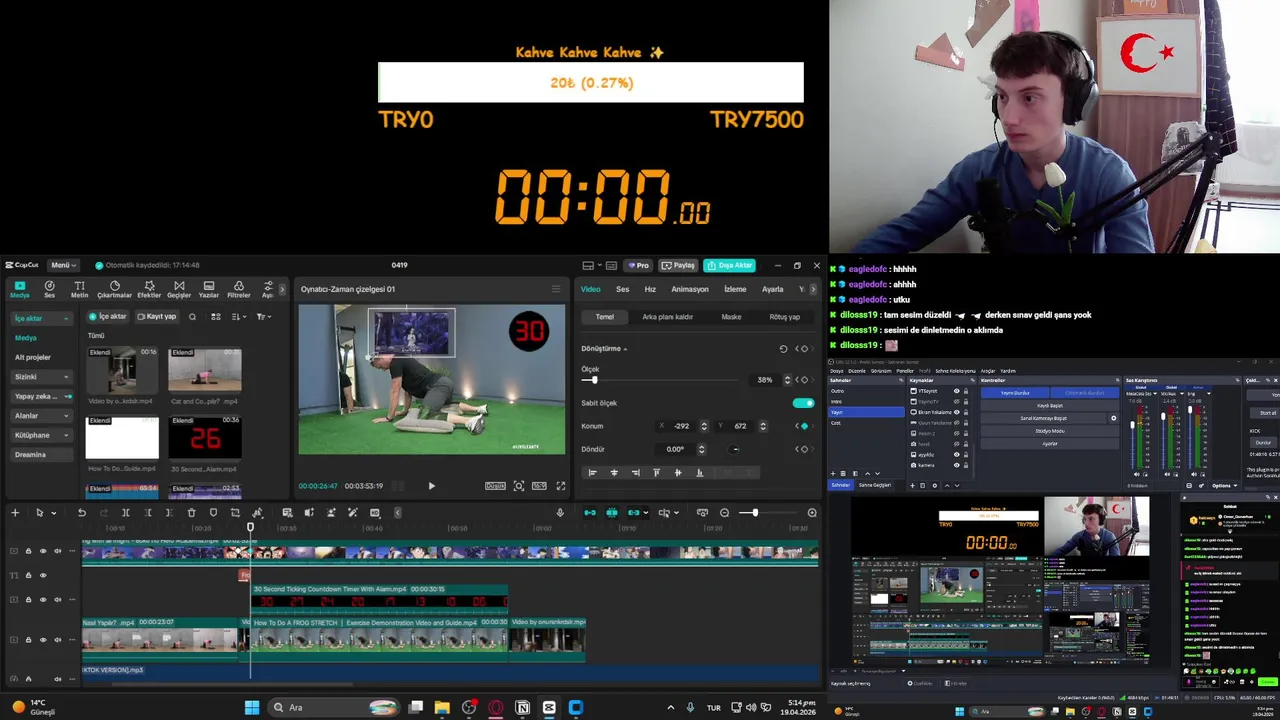Viewport: 1280px width, 720px height.
Task: Click the Kayıt yap record button
Action: pos(157,317)
